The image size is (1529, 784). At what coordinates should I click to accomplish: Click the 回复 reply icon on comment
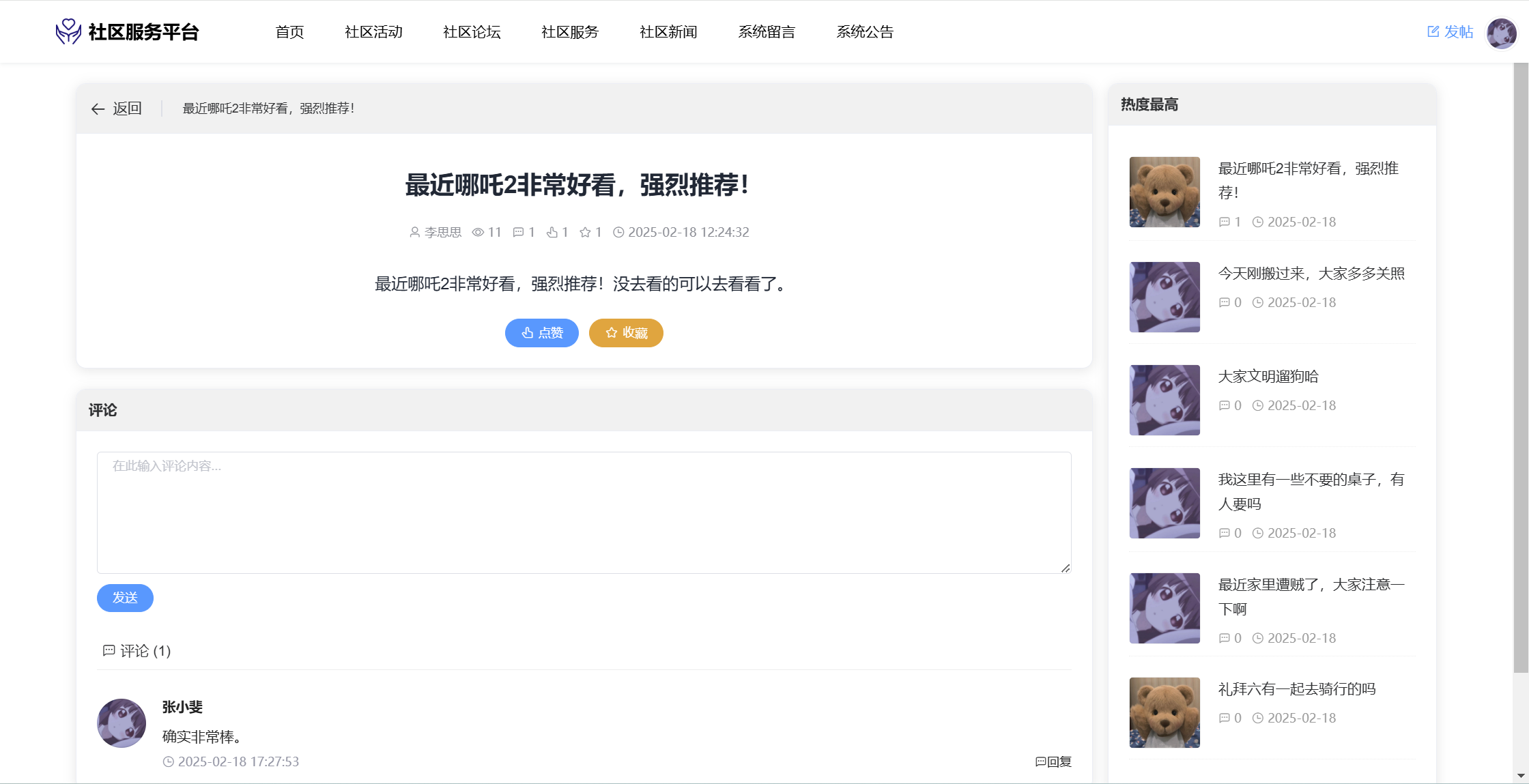tap(1040, 761)
